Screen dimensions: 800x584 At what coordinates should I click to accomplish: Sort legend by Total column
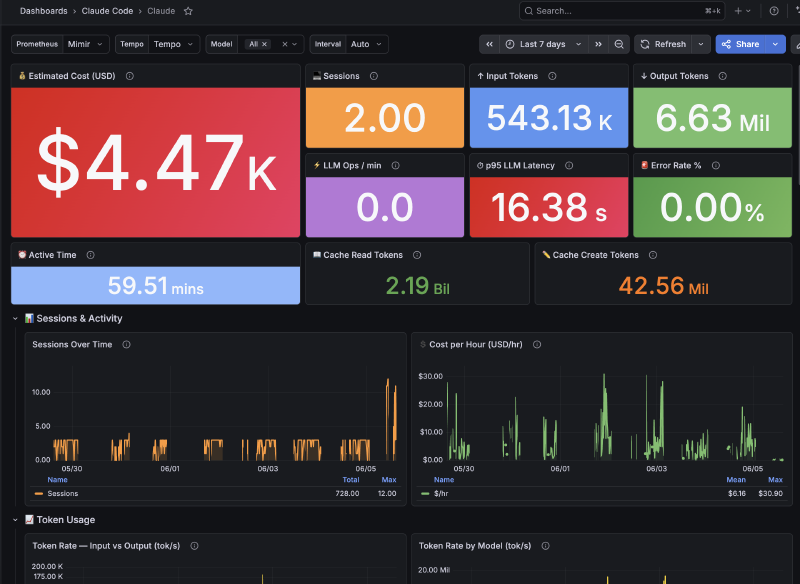click(351, 480)
